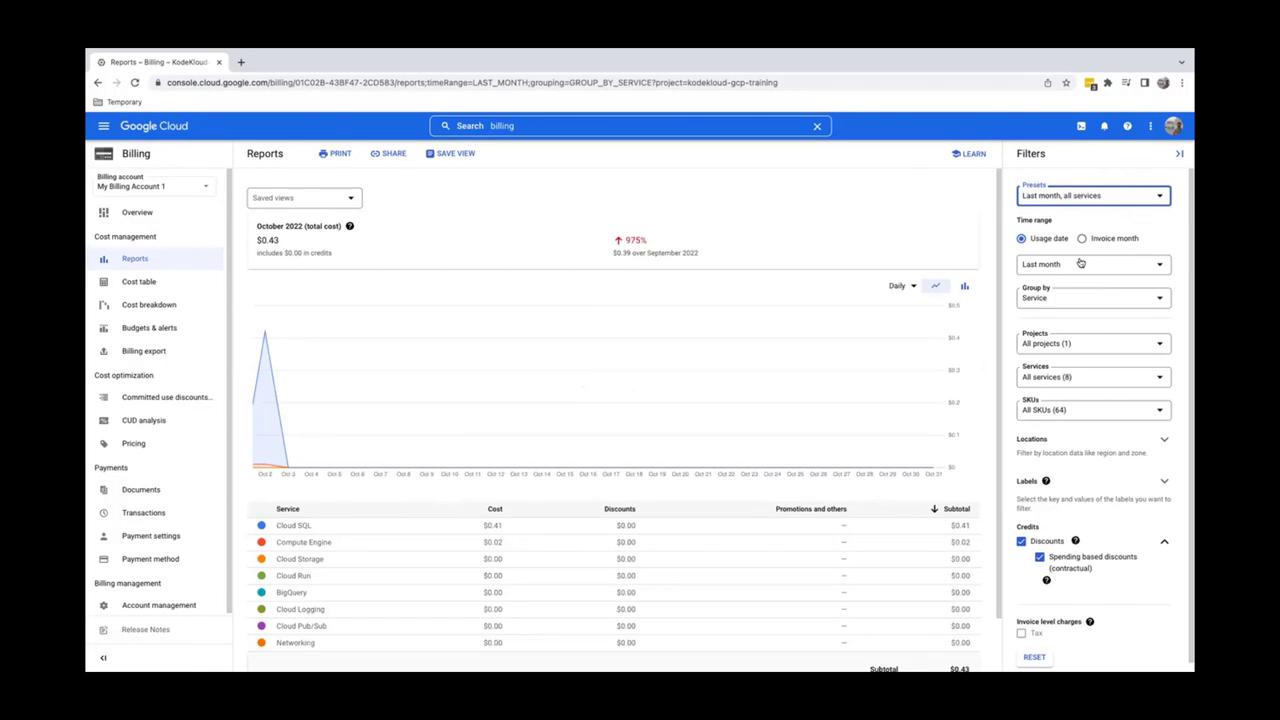The height and width of the screenshot is (720, 1280).
Task: Share the billing report
Action: [x=388, y=154]
